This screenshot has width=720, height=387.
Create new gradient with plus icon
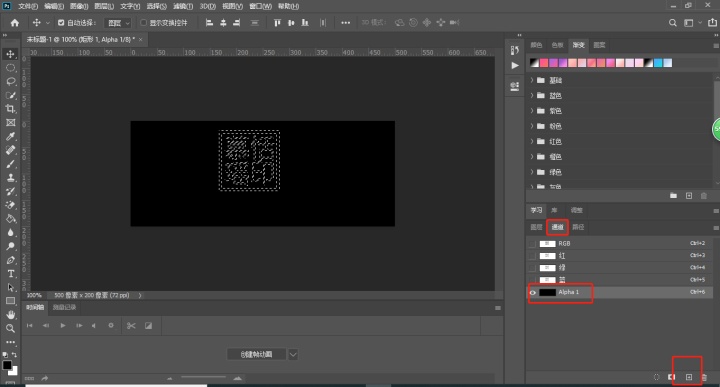[x=689, y=196]
